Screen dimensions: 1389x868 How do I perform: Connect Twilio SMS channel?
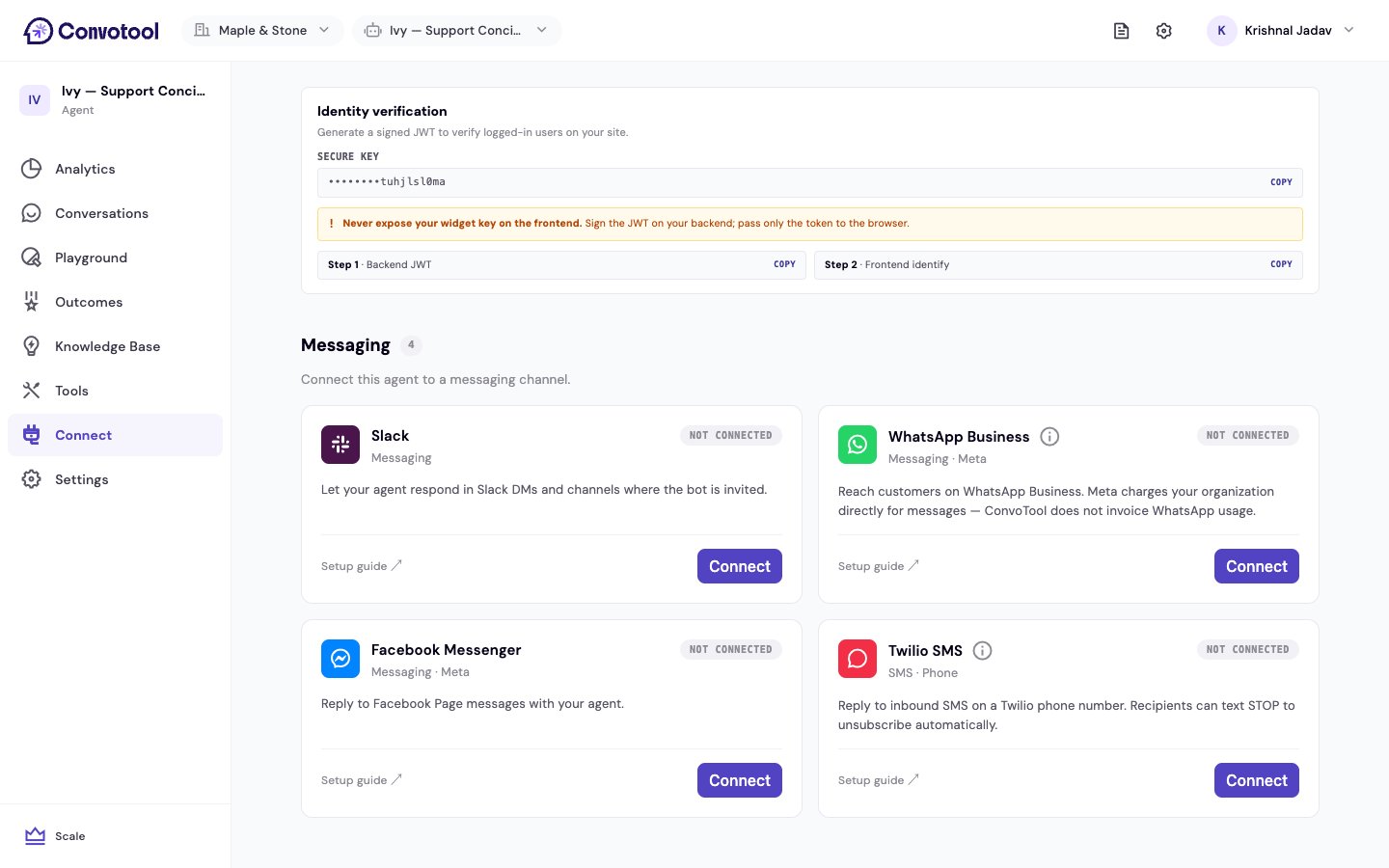[1257, 780]
